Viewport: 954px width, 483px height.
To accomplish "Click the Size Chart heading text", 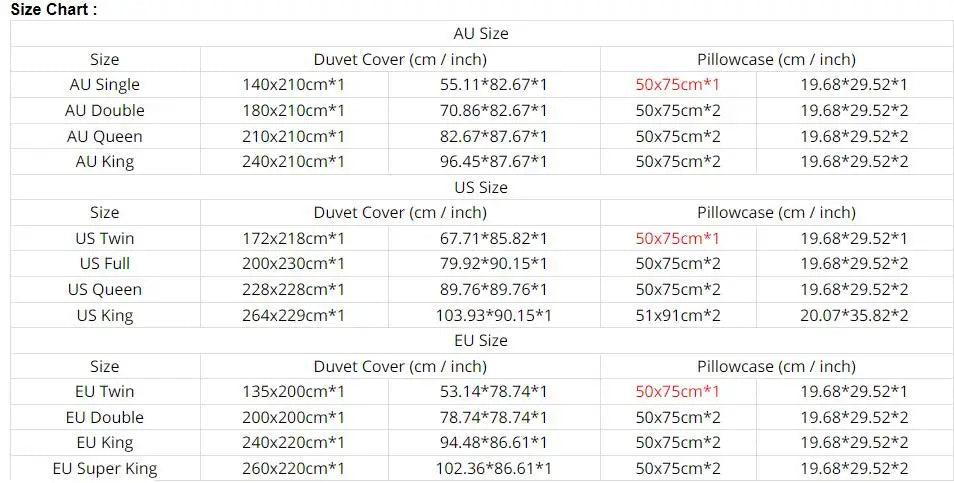I will 54,9.
